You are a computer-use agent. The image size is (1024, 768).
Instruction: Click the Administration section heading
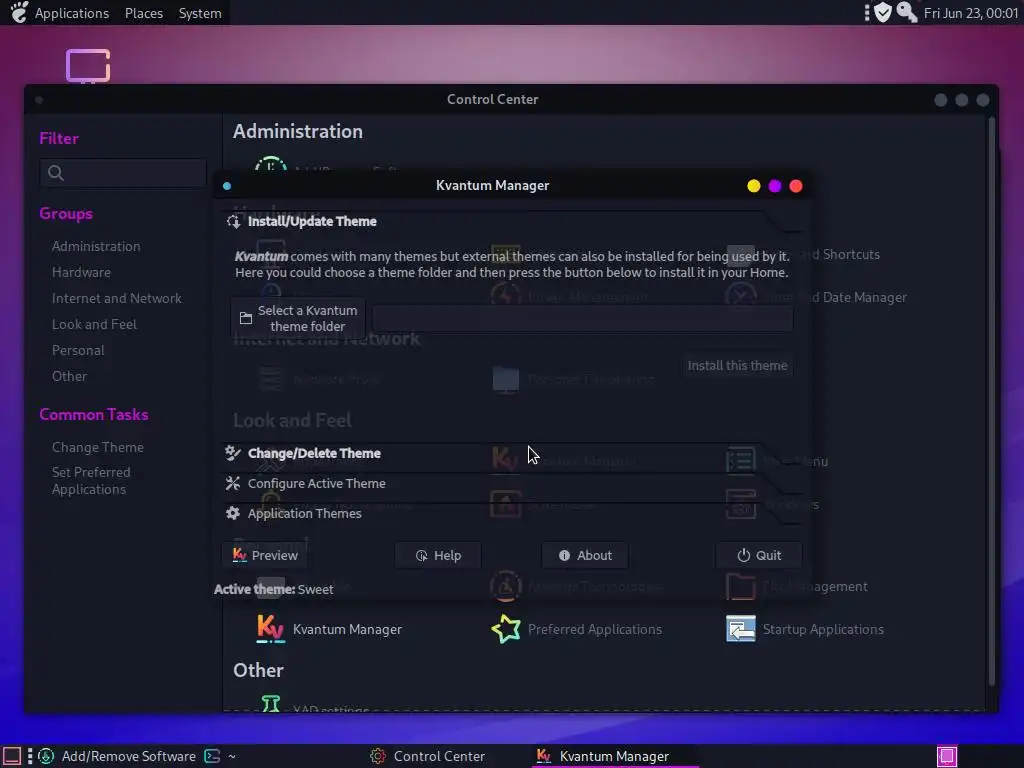point(298,131)
